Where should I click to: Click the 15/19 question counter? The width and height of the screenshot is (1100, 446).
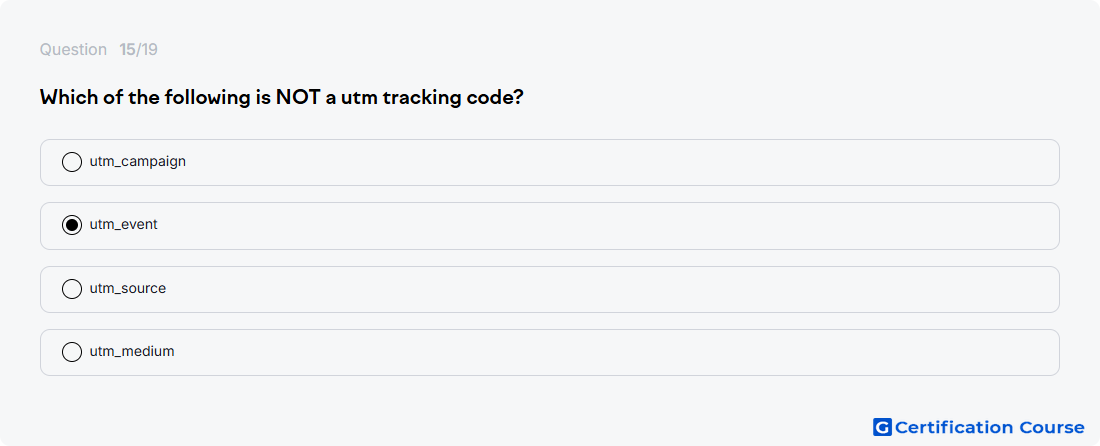pyautogui.click(x=138, y=50)
